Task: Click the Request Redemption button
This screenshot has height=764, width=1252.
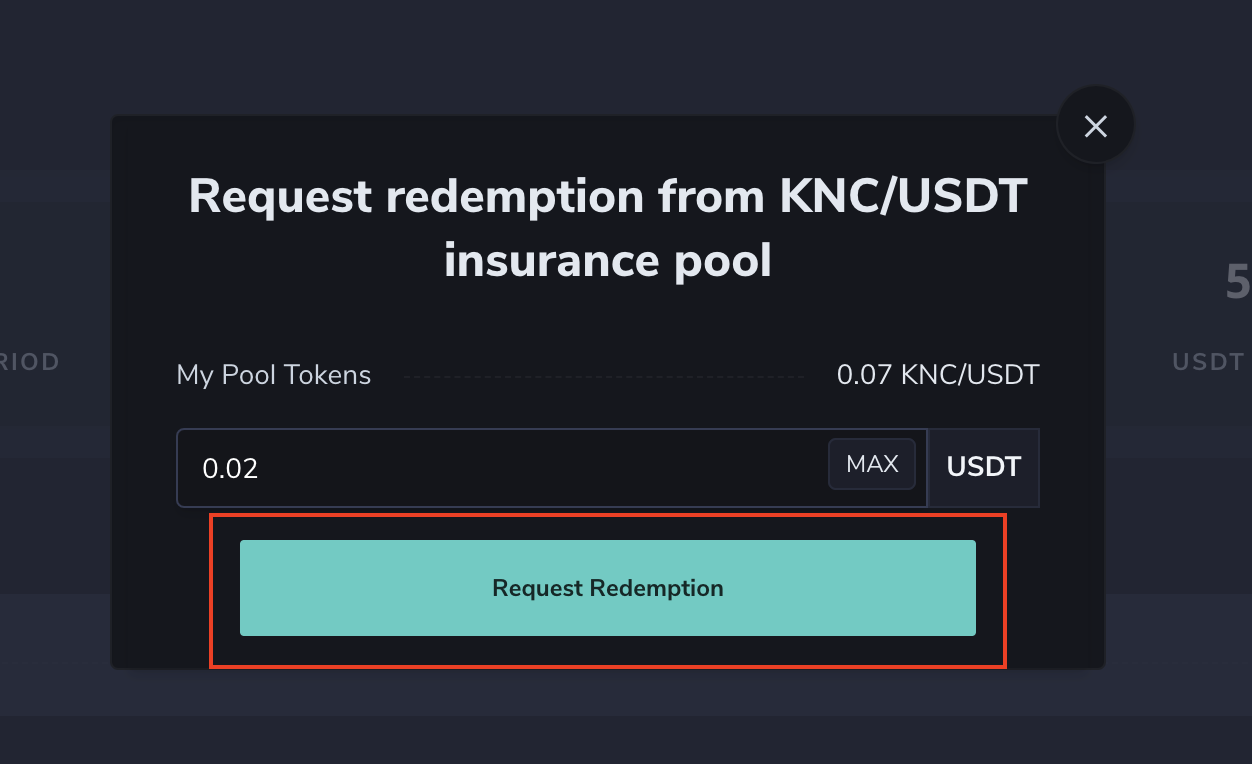Action: click(x=607, y=588)
